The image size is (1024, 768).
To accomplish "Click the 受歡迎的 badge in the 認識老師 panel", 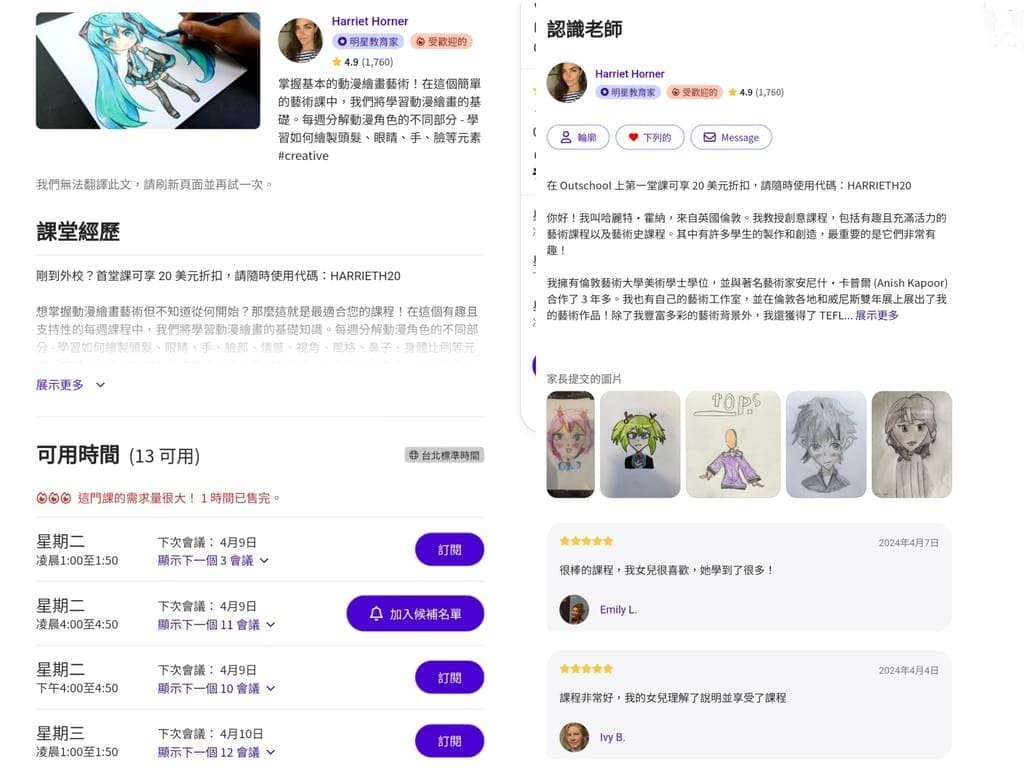I will [x=694, y=92].
